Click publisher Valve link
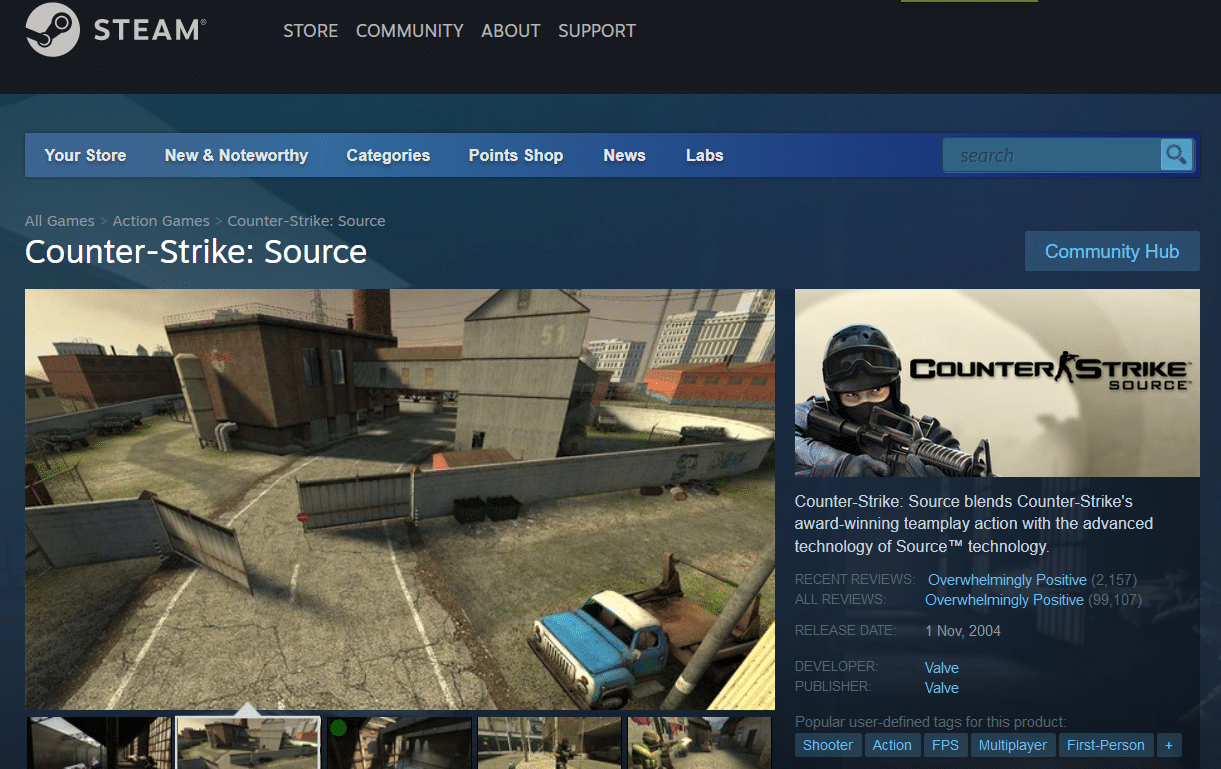Viewport: 1221px width, 769px height. click(941, 688)
